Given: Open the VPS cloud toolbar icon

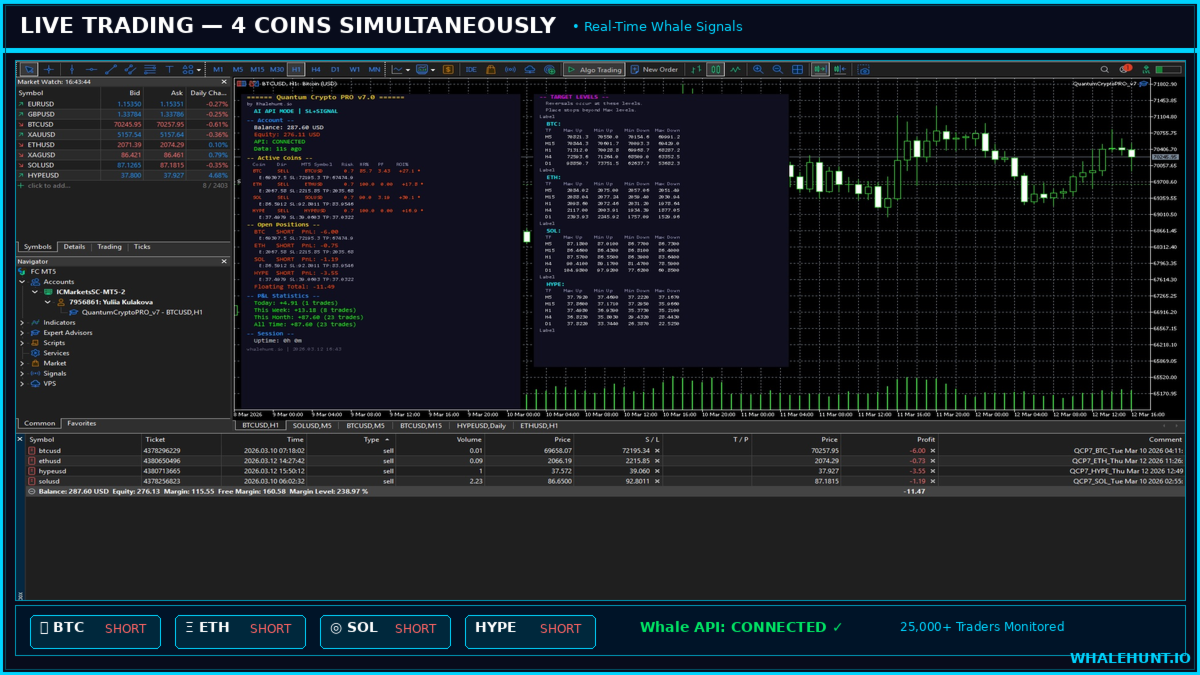Looking at the screenshot, I should (x=530, y=69).
